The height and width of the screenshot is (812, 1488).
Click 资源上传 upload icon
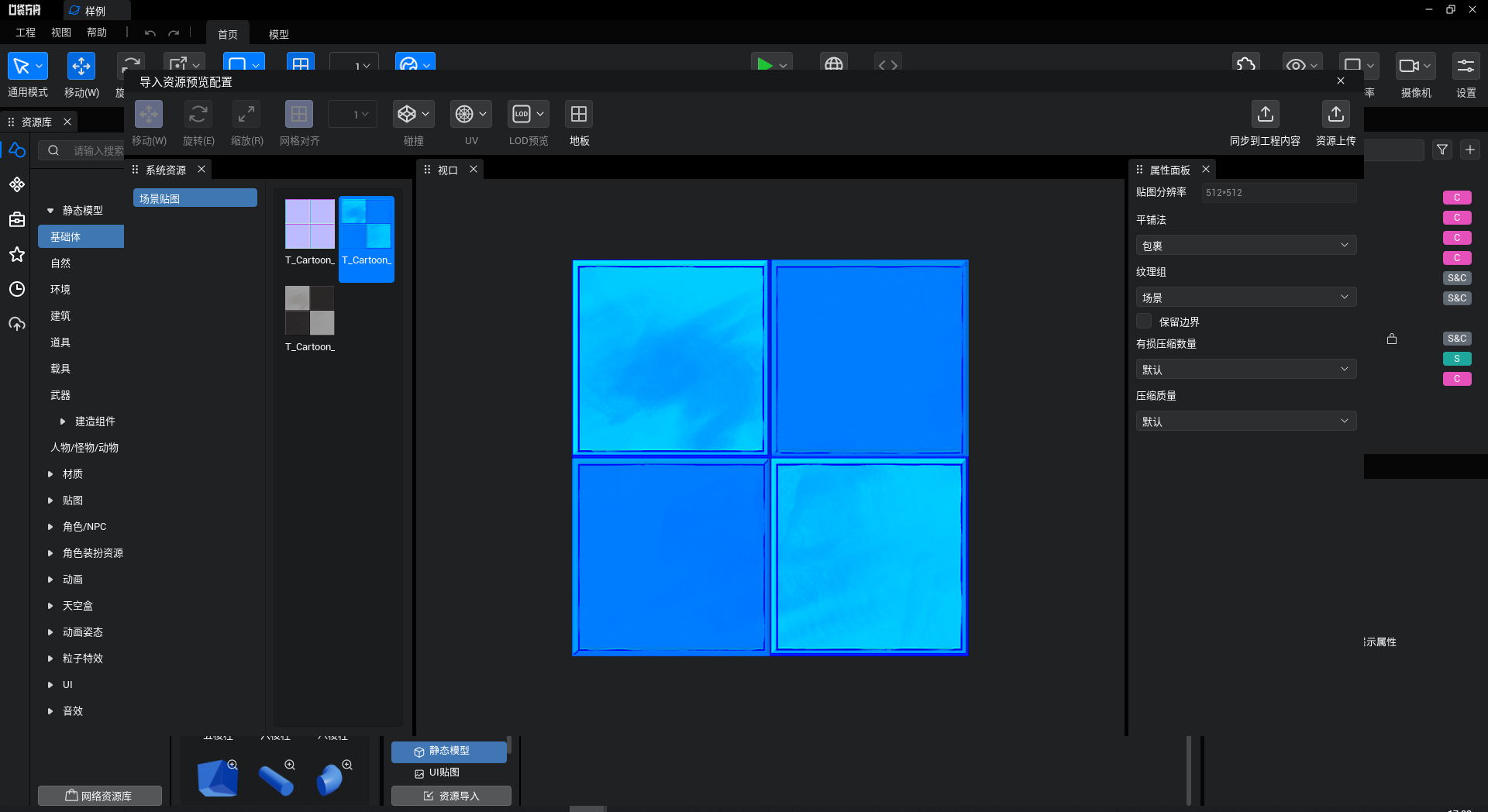(1336, 114)
